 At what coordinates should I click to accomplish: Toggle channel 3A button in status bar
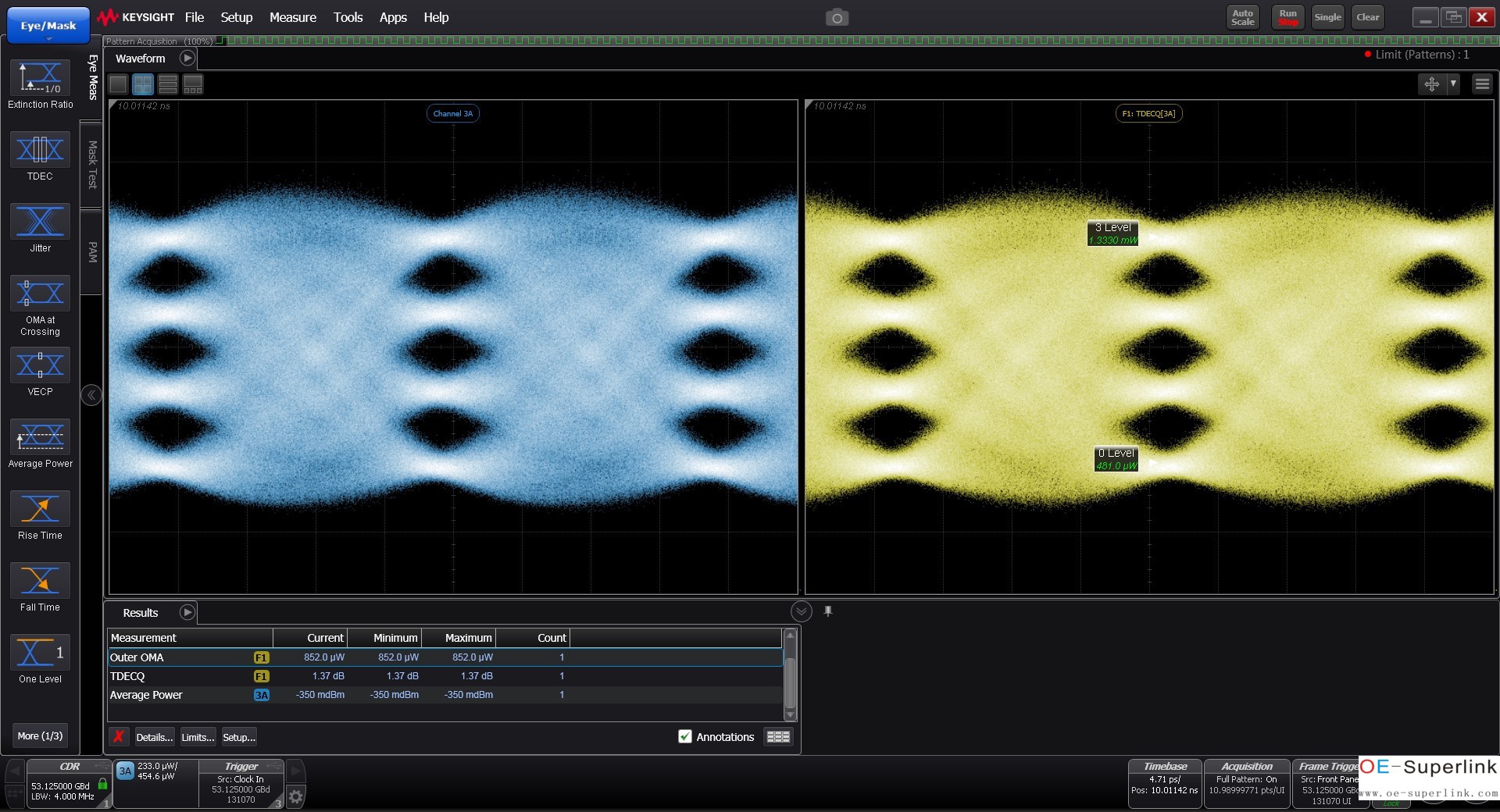125,771
